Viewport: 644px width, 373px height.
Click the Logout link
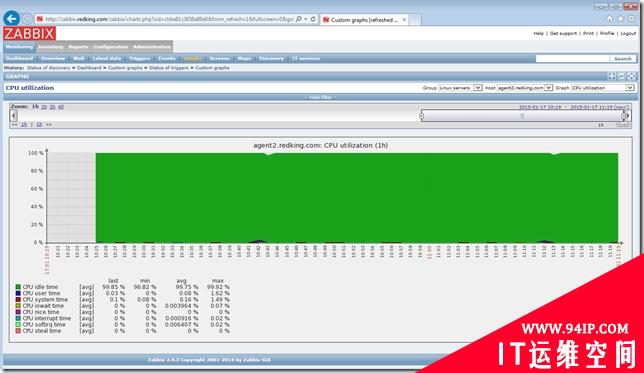[x=628, y=33]
